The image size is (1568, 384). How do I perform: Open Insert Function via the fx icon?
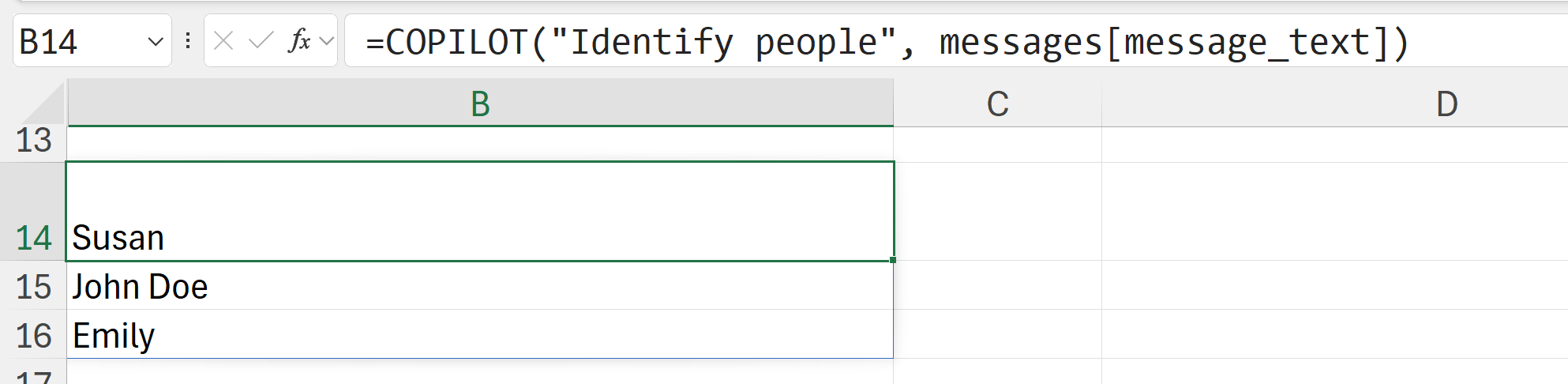(299, 40)
